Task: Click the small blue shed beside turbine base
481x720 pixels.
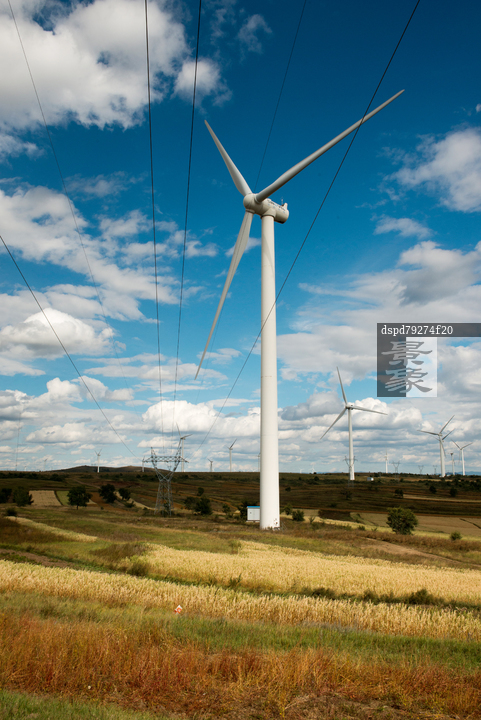Action: point(253,513)
